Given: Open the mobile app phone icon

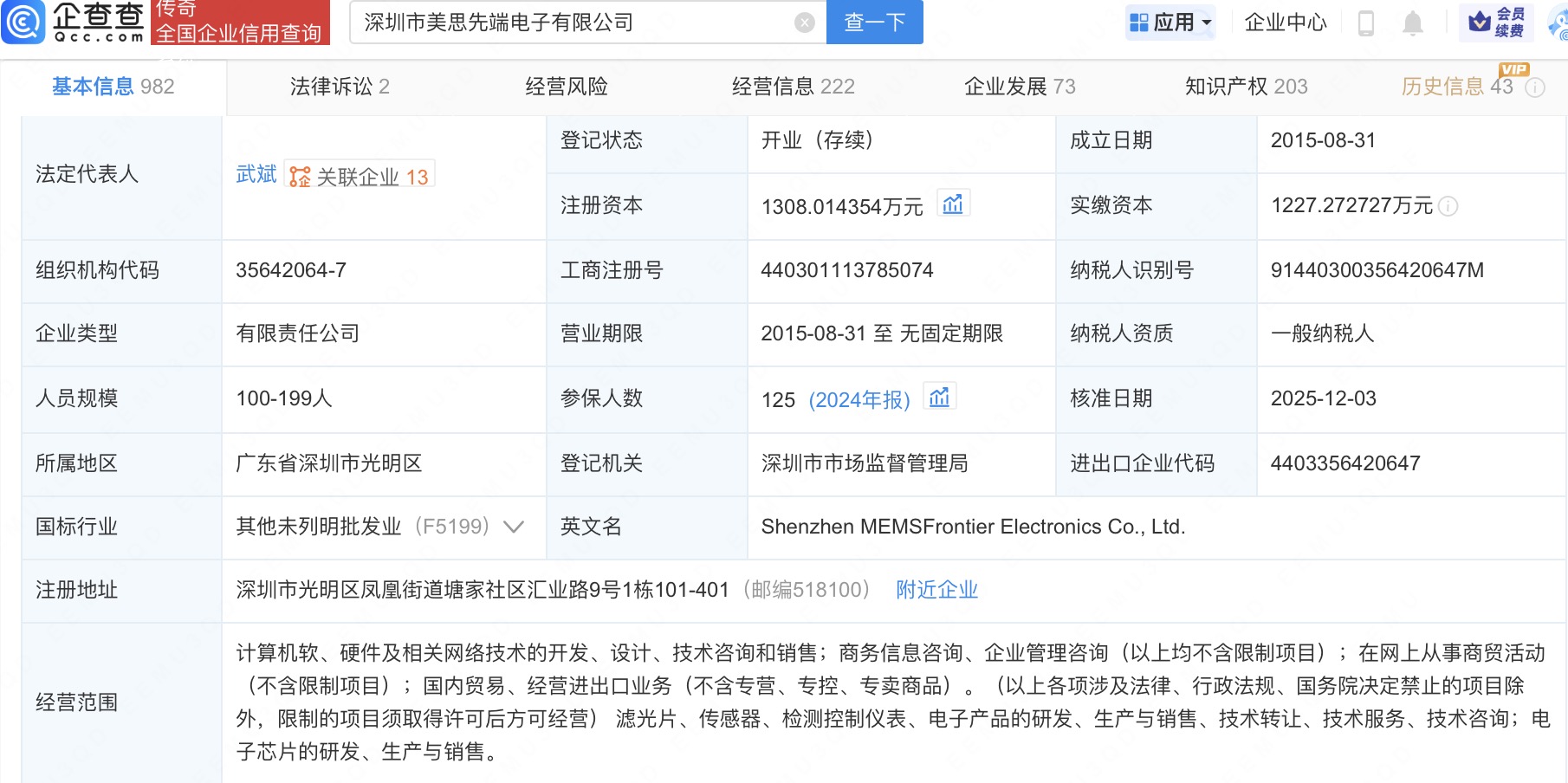Looking at the screenshot, I should (x=1366, y=23).
